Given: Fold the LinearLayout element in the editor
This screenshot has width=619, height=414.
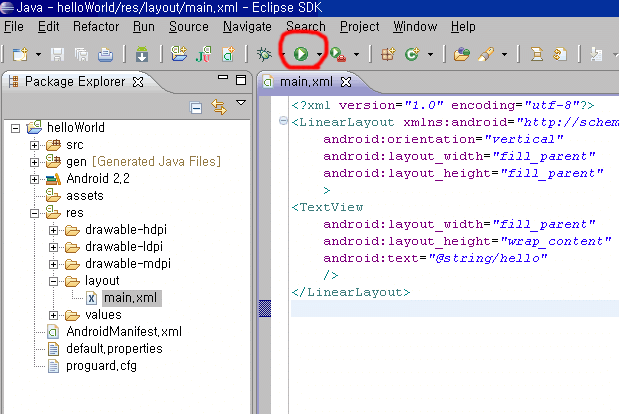Looking at the screenshot, I should click(283, 120).
